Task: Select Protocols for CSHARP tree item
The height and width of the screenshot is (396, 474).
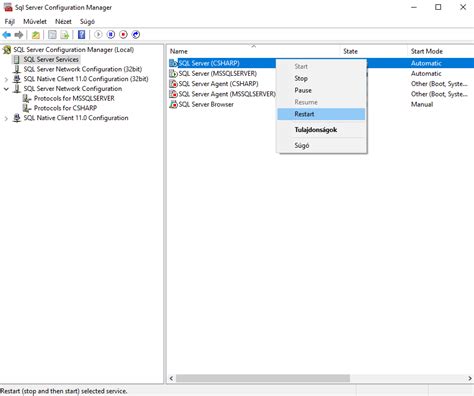Action: click(65, 108)
